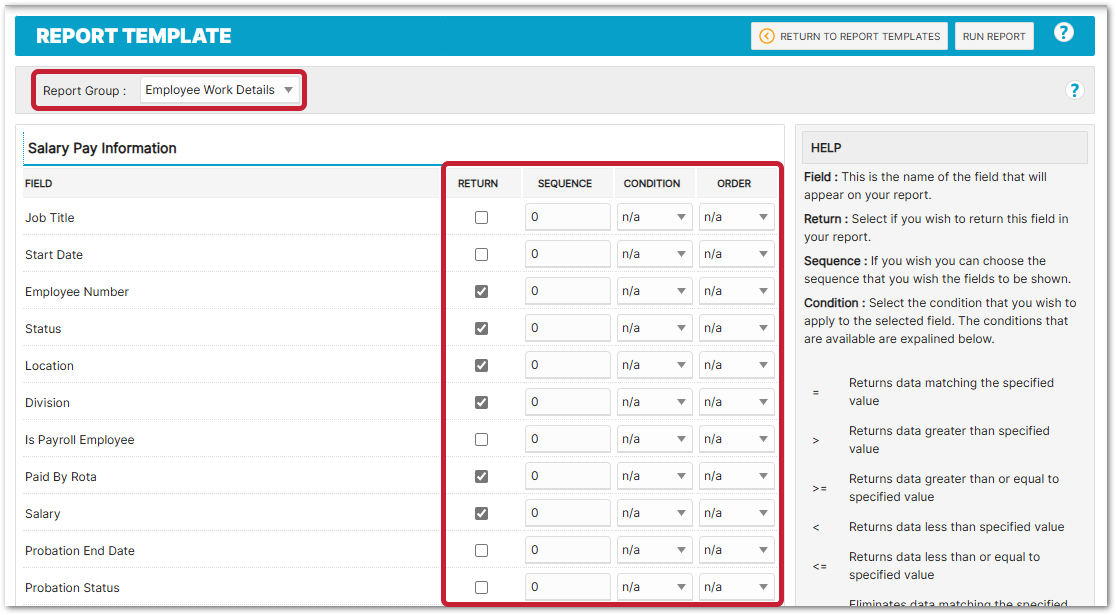Image resolution: width=1116 pixels, height=615 pixels.
Task: Enable the Job Title return checkbox
Action: [482, 217]
